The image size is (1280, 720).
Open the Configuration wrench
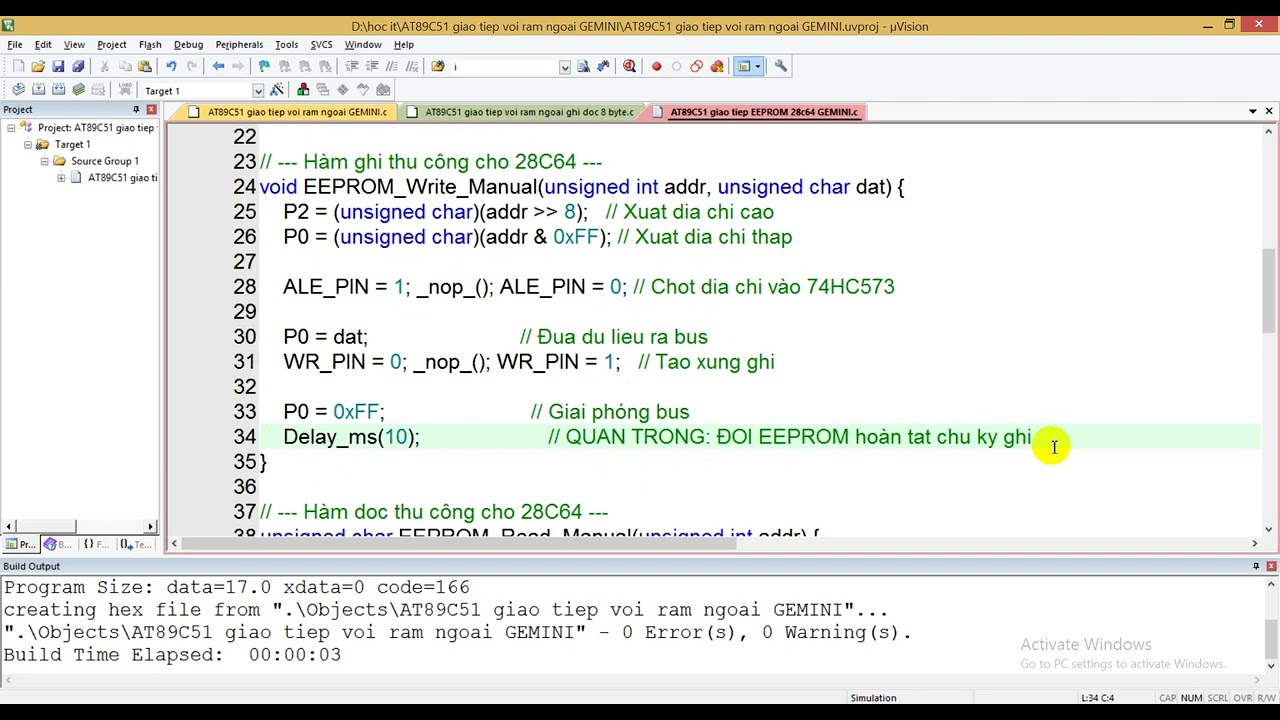(781, 66)
